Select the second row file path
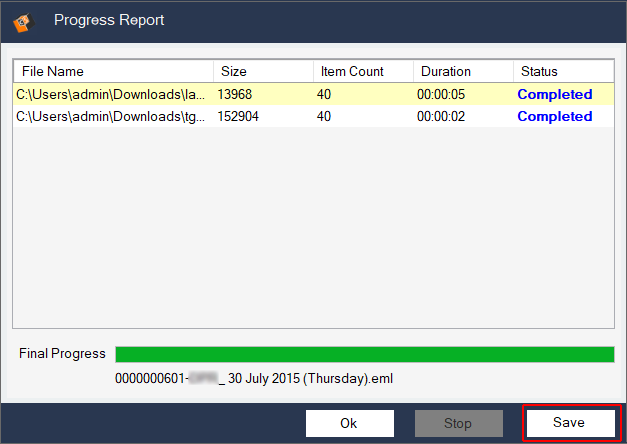This screenshot has width=627, height=444. [111, 116]
